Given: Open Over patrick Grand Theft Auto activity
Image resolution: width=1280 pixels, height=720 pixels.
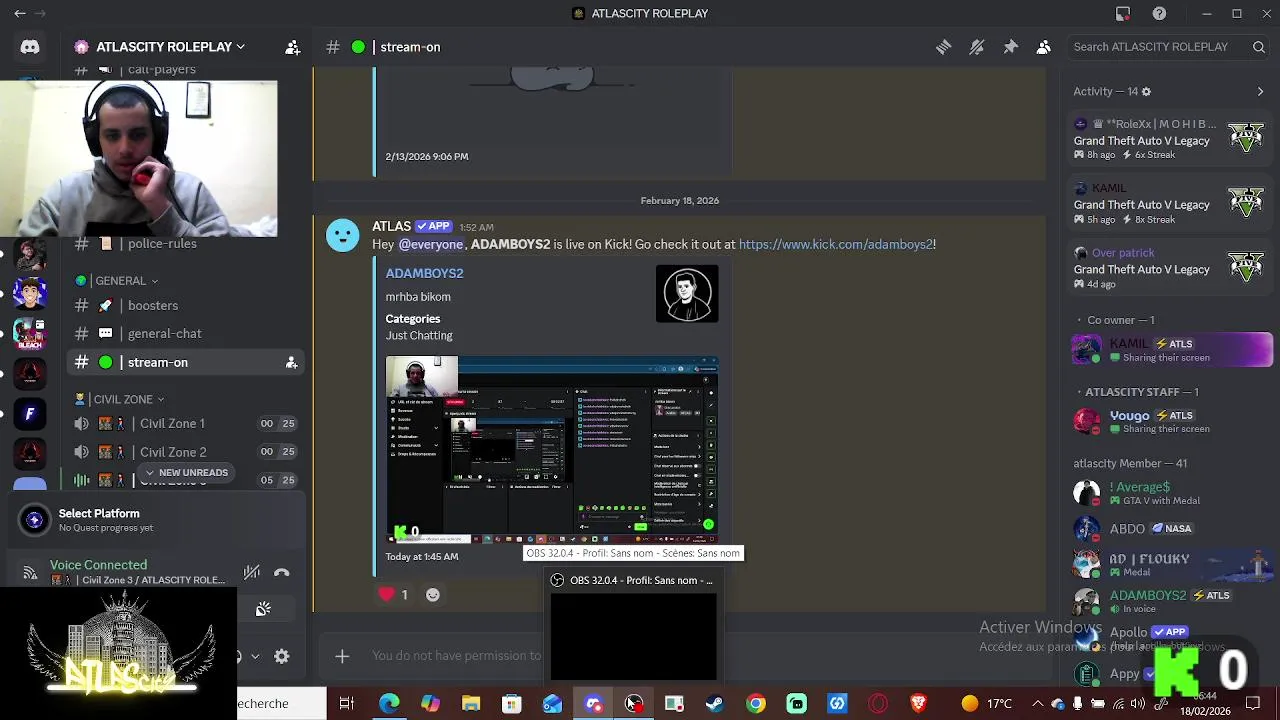Looking at the screenshot, I should click(x=1170, y=268).
